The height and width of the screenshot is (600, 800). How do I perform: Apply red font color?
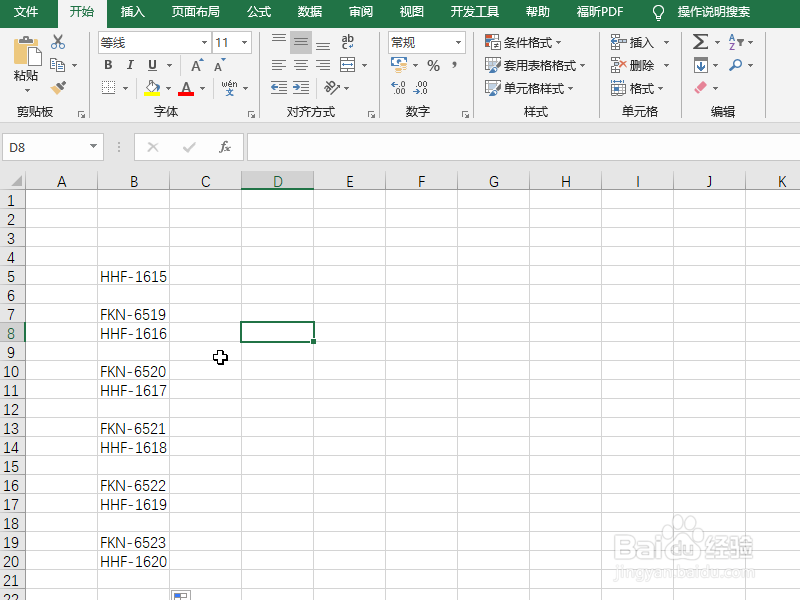tap(186, 88)
